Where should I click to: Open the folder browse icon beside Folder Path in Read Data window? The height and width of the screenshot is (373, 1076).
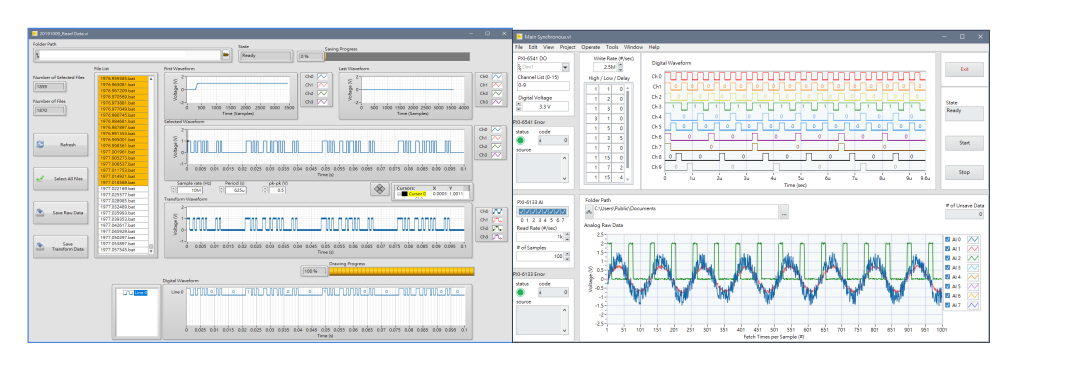click(225, 55)
